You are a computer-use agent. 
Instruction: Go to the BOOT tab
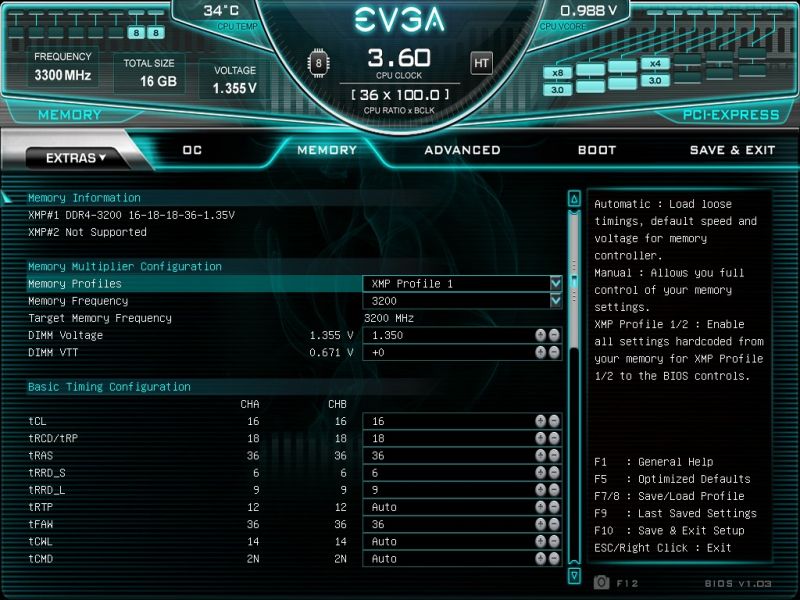click(597, 150)
